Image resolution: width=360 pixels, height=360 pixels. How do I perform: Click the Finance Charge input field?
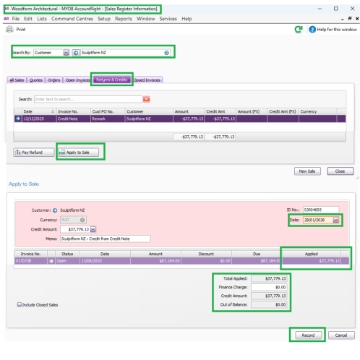click(x=269, y=287)
